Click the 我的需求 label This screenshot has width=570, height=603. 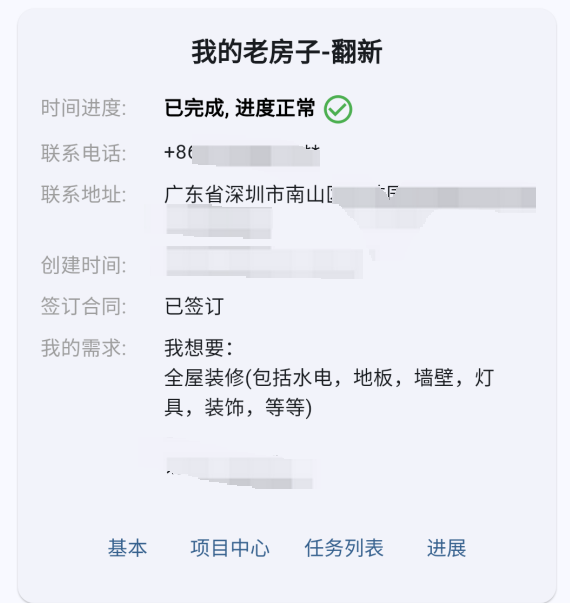pos(83,348)
